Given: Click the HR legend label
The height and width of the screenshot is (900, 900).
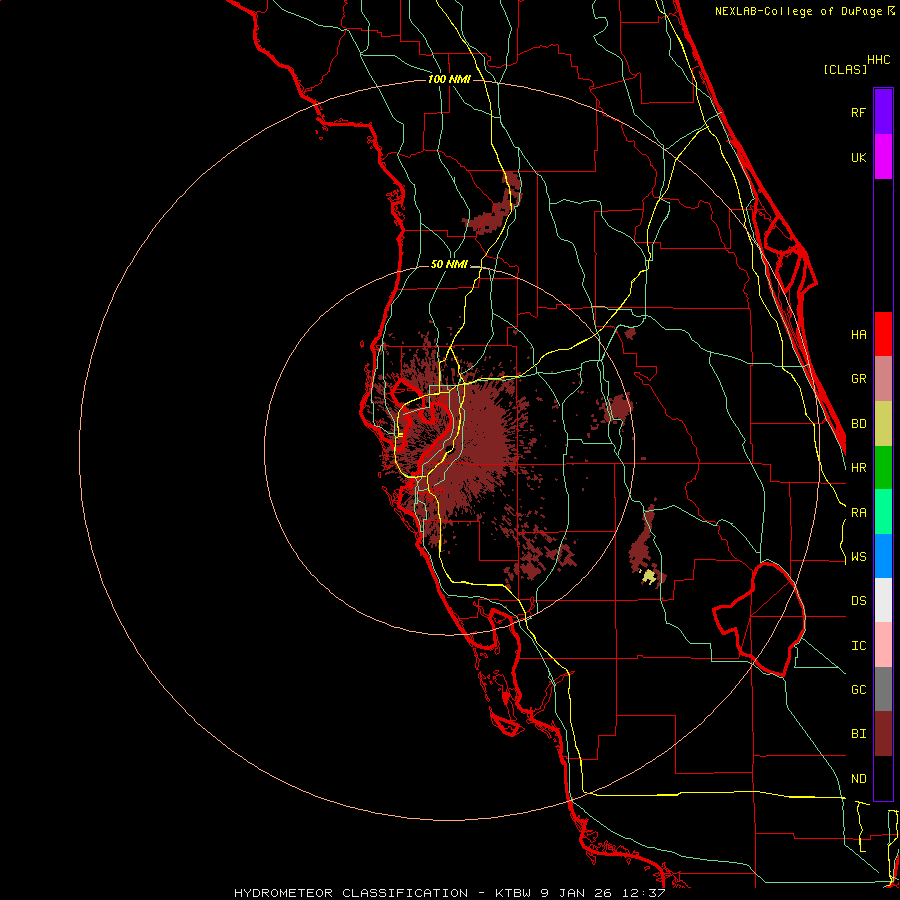Looking at the screenshot, I should 858,468.
